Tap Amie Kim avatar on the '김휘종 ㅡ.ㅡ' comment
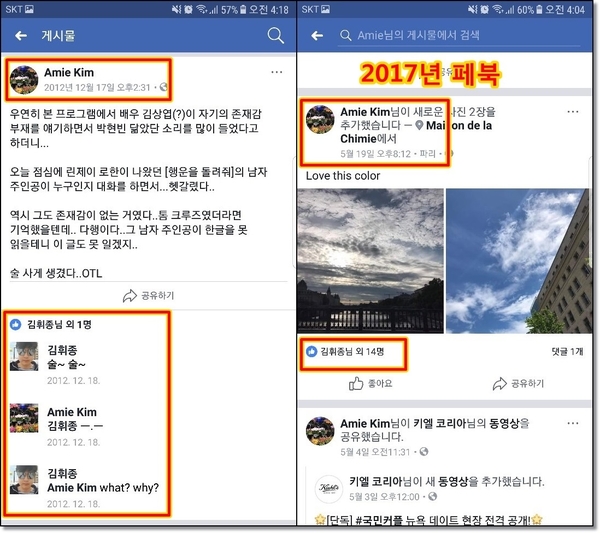This screenshot has width=600, height=533. 24,418
